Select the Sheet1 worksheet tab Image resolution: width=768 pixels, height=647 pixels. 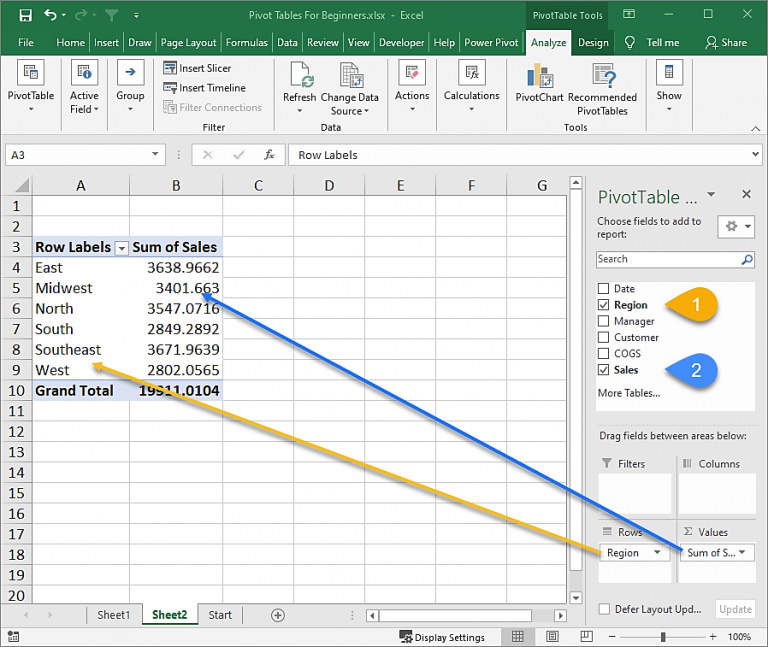point(114,615)
